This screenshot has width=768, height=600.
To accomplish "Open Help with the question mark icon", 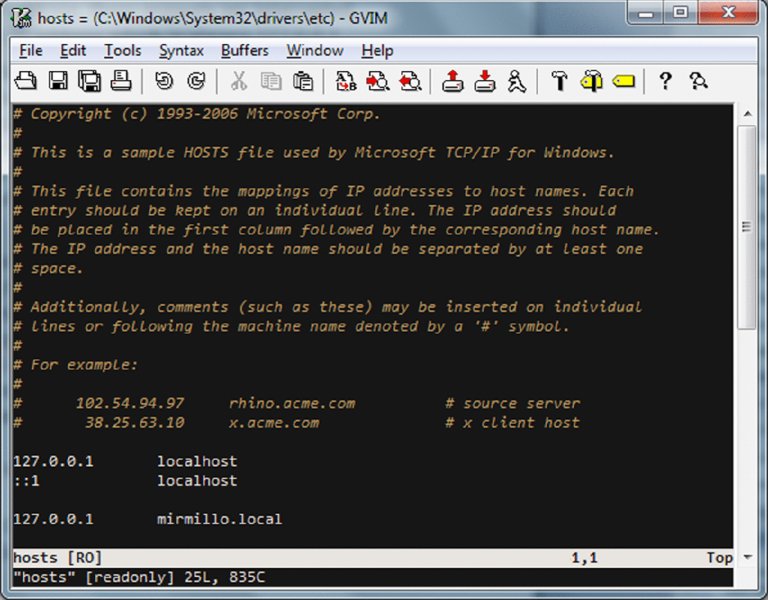I will [665, 81].
